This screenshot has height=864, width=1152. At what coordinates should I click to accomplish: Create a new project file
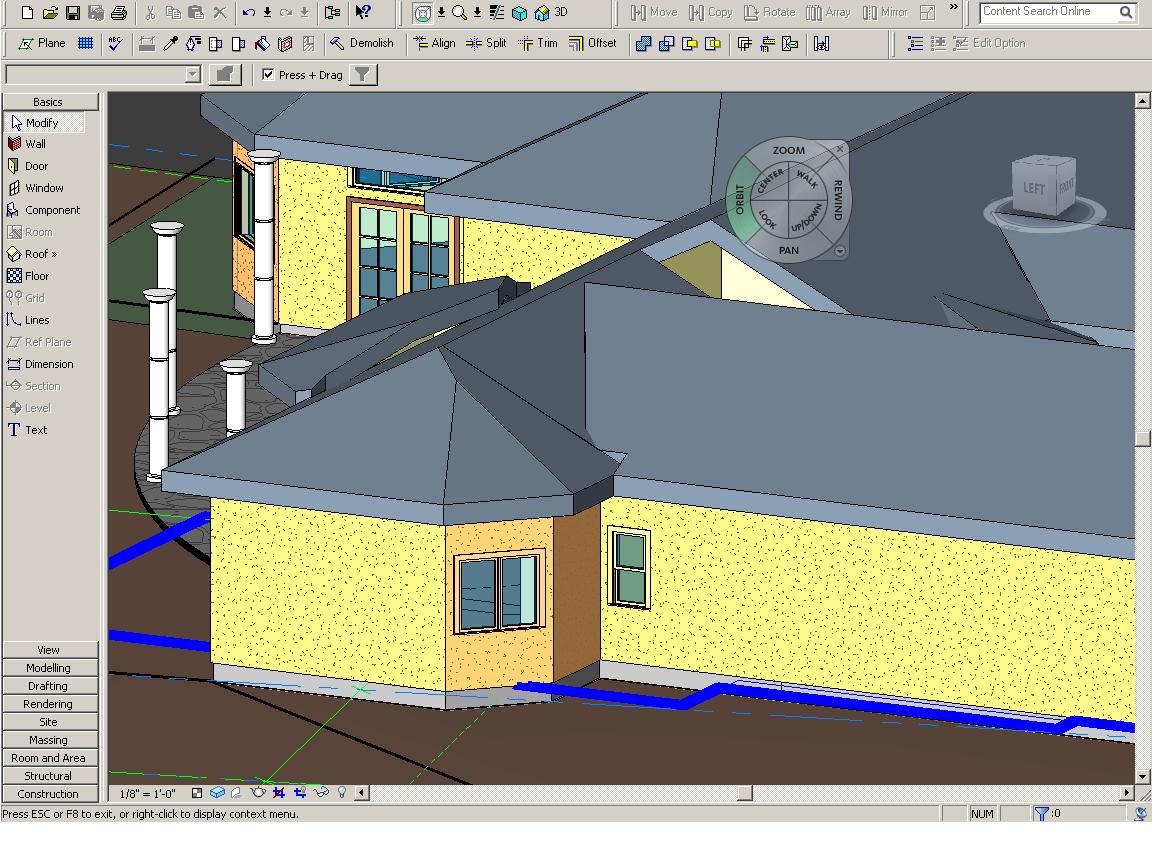point(27,12)
